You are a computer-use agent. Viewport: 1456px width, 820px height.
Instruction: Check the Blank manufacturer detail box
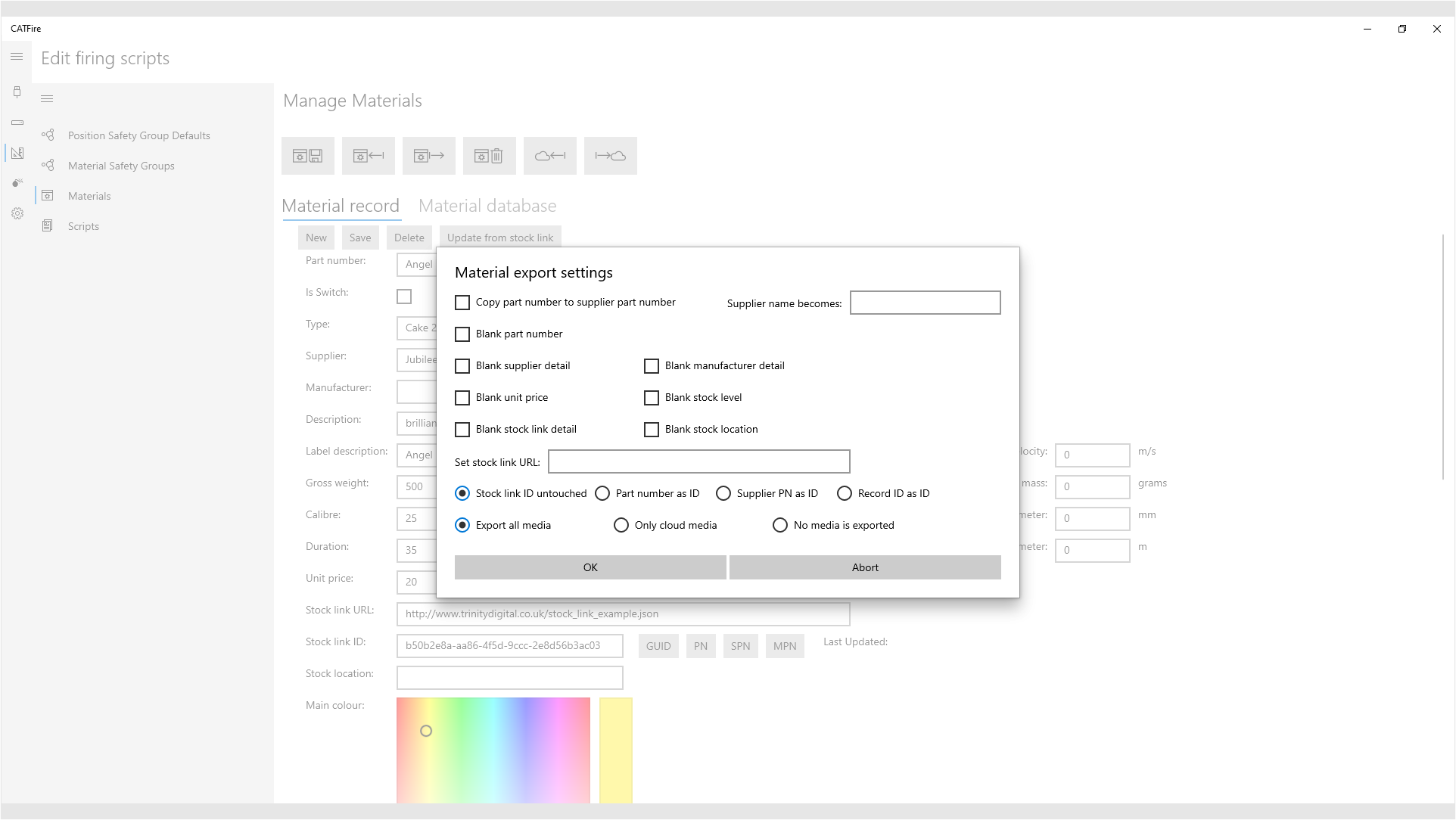[x=652, y=366]
